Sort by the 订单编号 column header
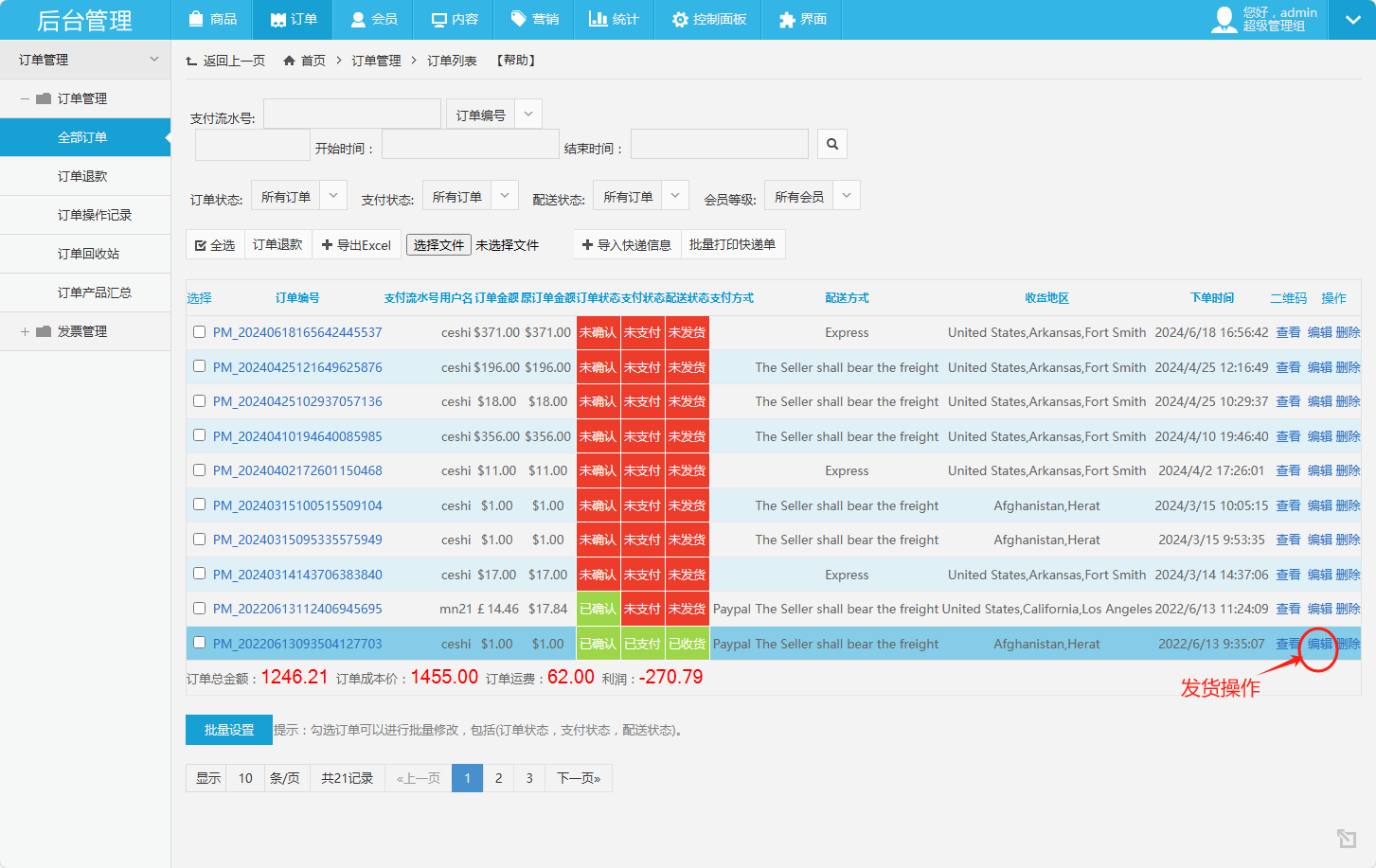Image resolution: width=1376 pixels, height=868 pixels. [x=297, y=298]
